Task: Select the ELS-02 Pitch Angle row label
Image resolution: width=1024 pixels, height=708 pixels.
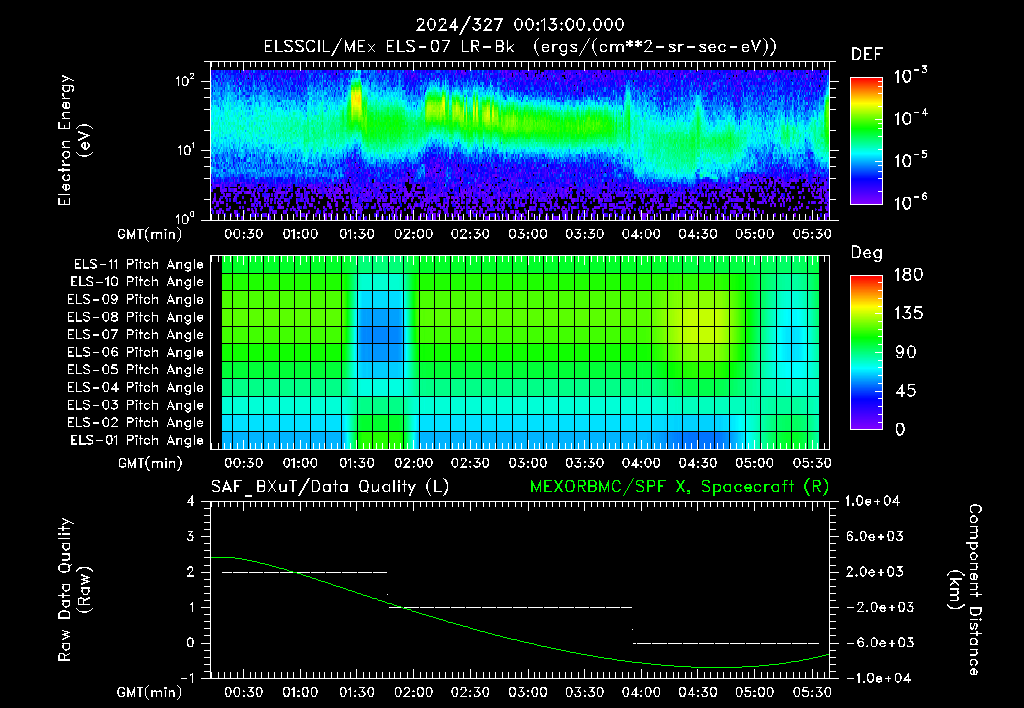Action: (136, 423)
